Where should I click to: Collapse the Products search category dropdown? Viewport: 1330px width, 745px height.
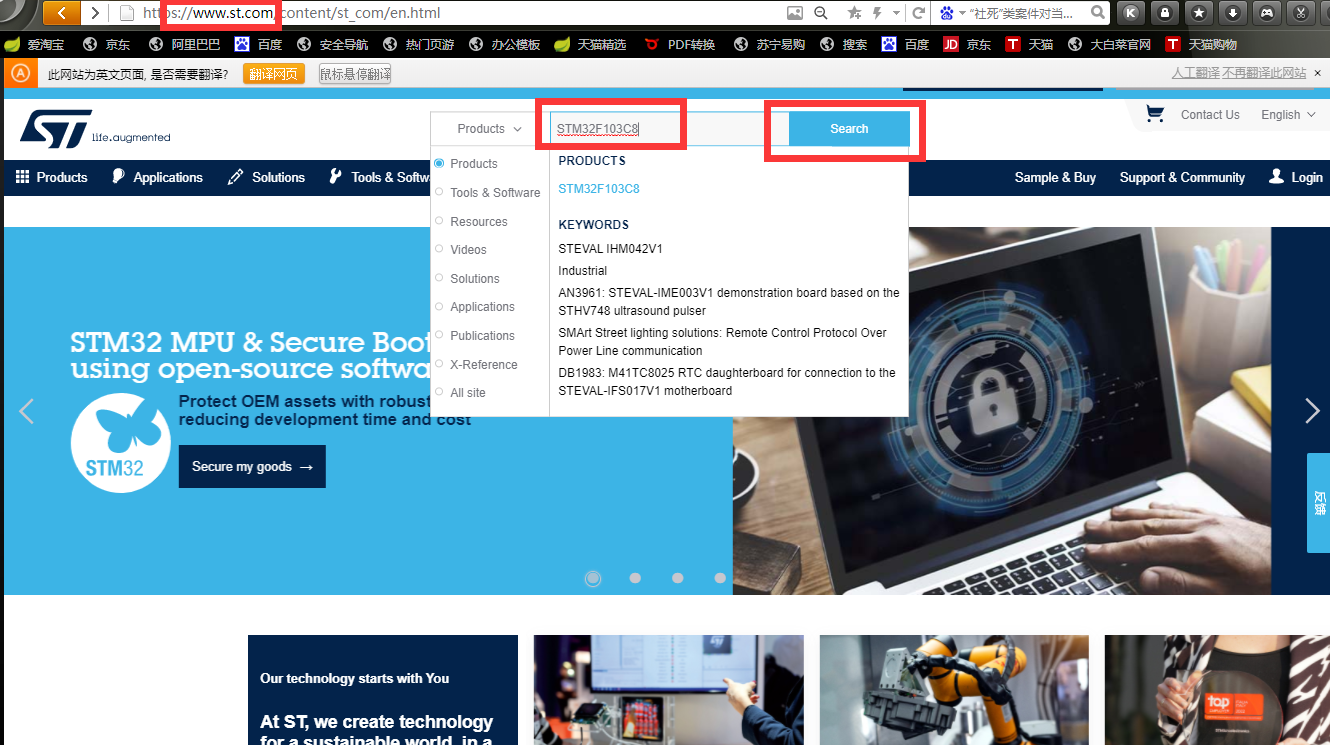click(490, 129)
